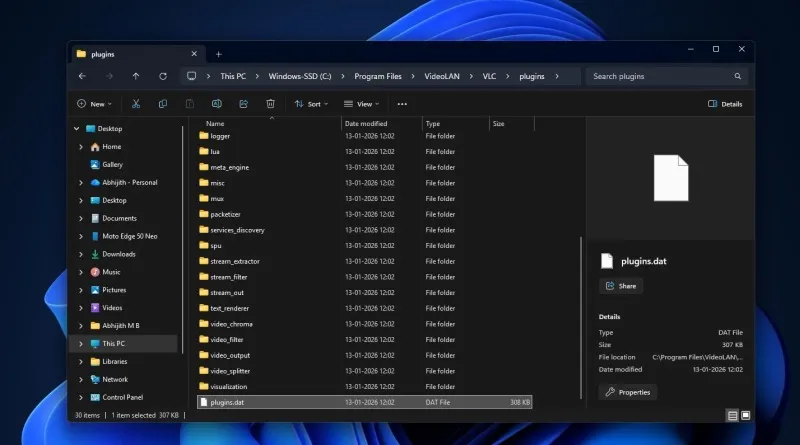Select the video_chroma folder

[365, 324]
